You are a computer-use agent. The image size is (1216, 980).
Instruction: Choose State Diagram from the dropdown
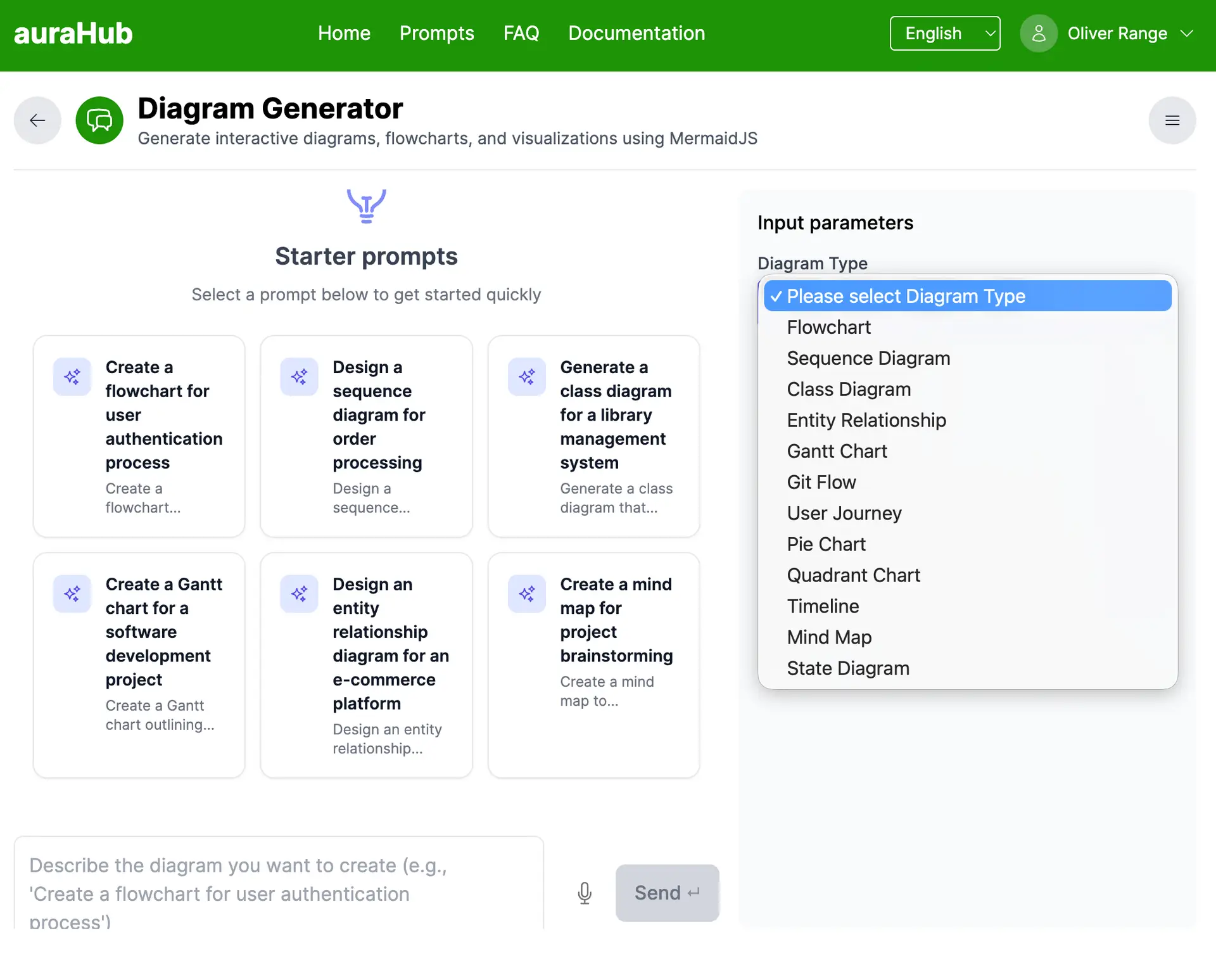848,668
